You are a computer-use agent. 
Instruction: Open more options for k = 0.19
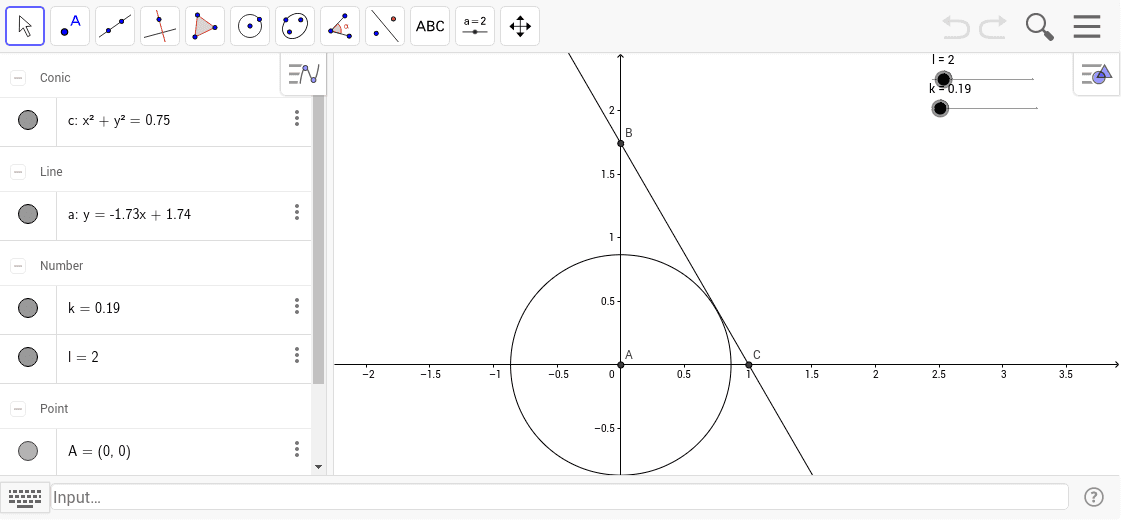(297, 307)
